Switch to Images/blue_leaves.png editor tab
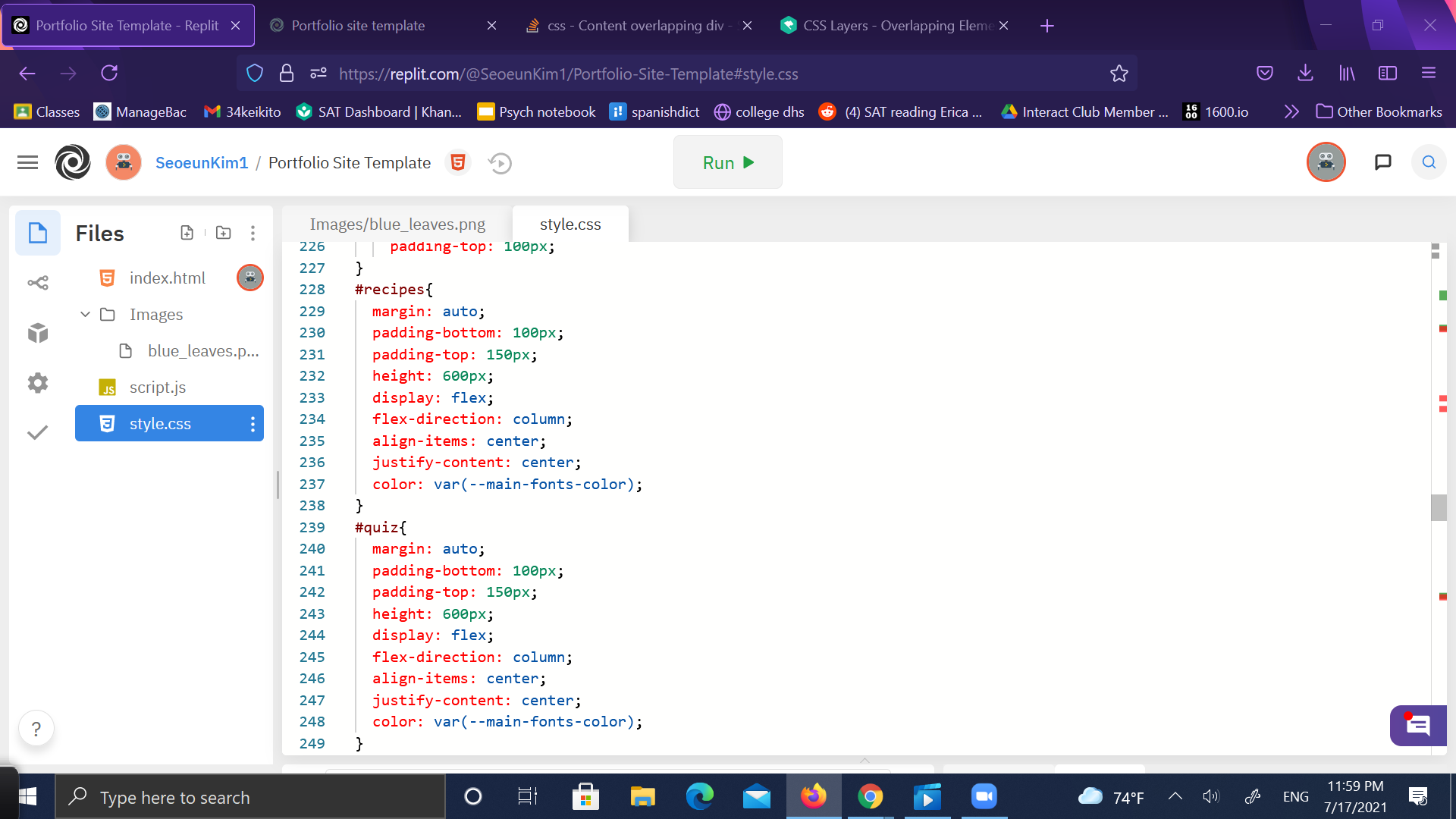 397,224
